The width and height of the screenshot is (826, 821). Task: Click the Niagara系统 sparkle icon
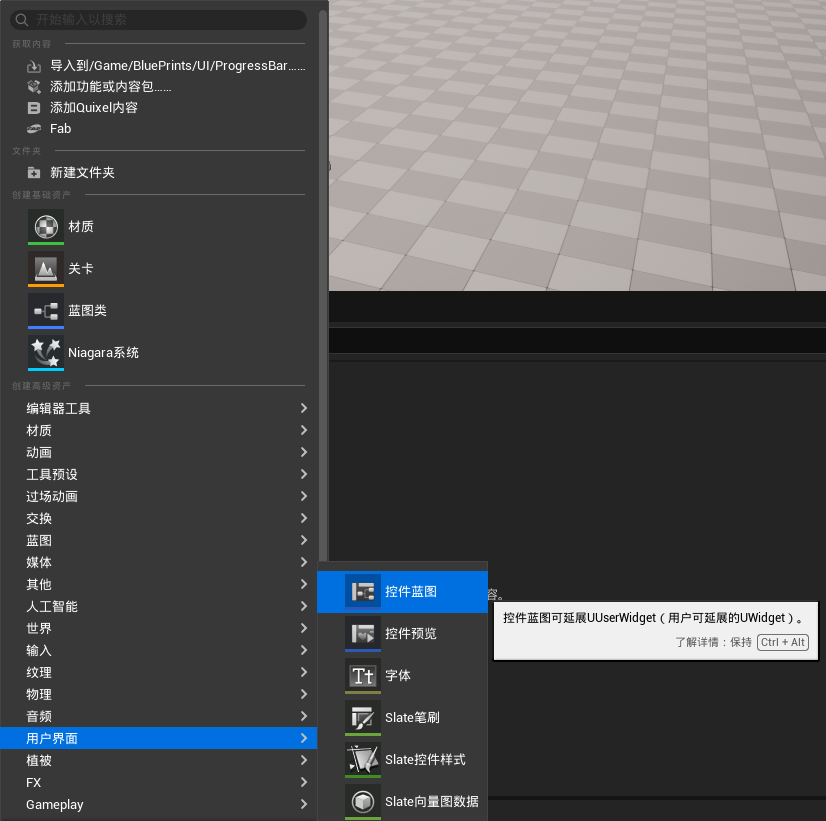46,353
